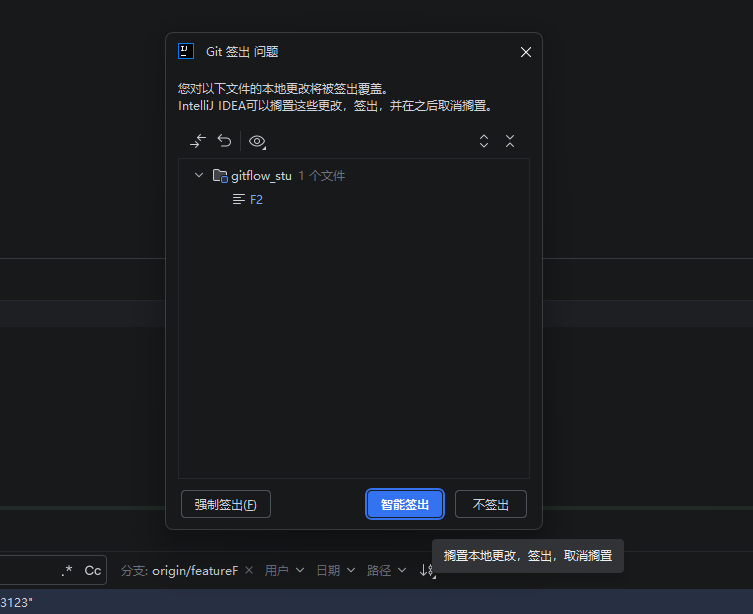Click the IntelliJ IDEA logo icon

(x=186, y=51)
